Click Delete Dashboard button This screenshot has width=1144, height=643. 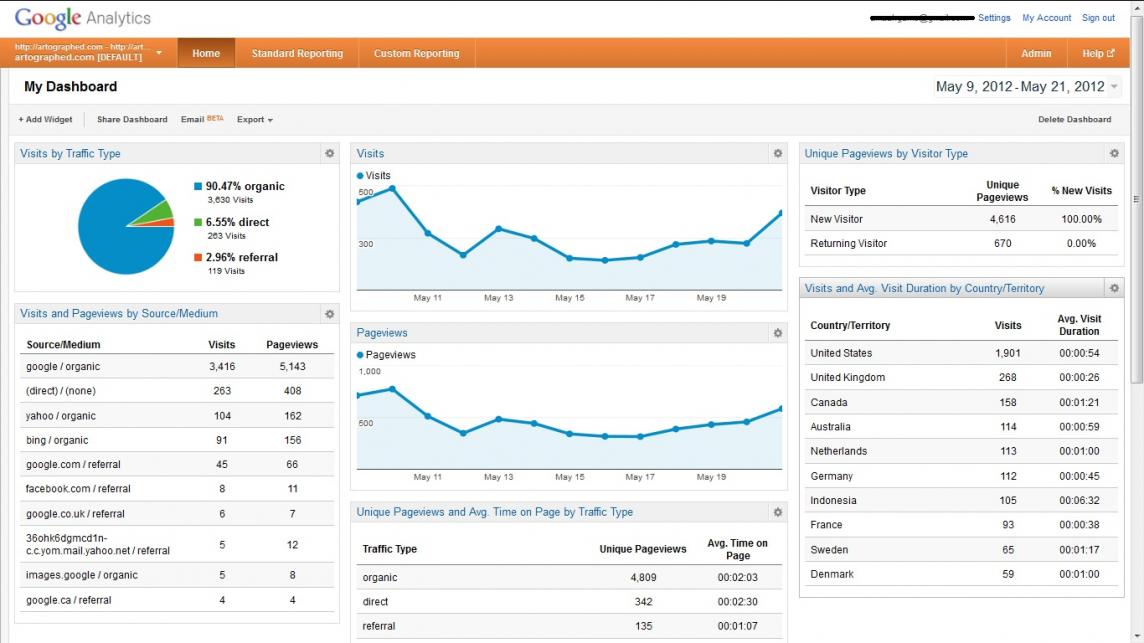(1075, 120)
